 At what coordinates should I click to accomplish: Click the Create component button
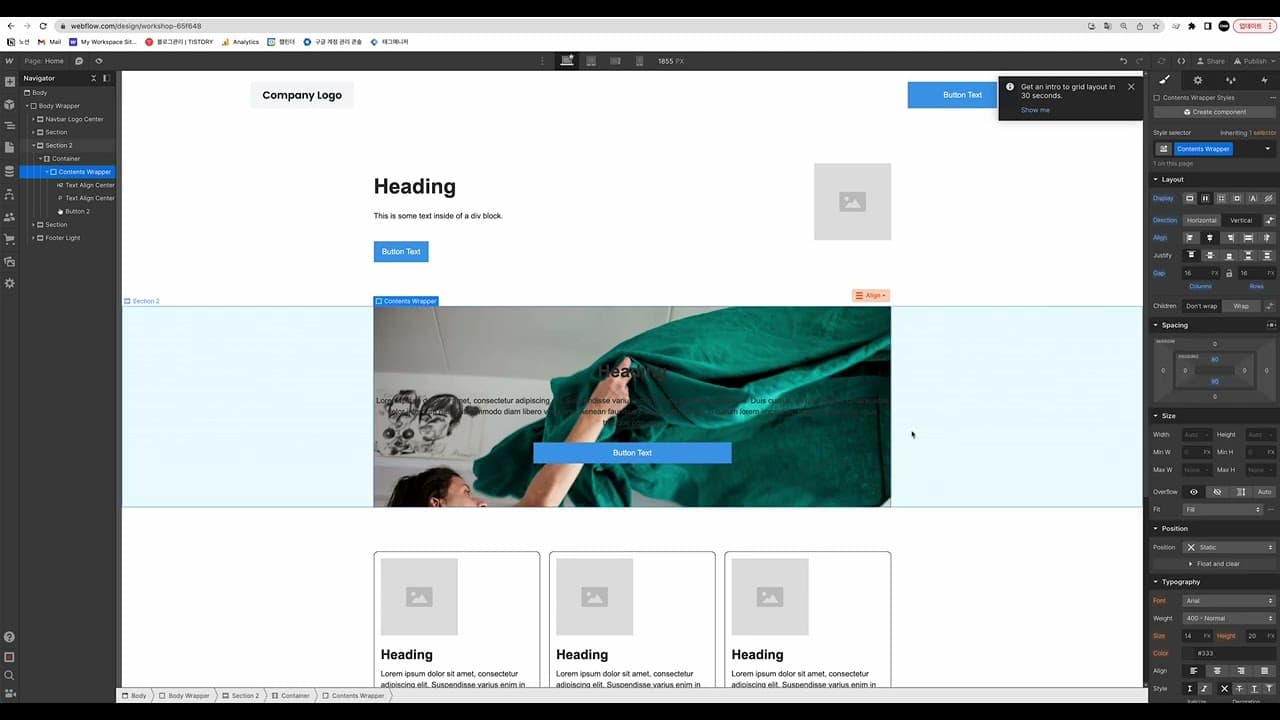pyautogui.click(x=1214, y=112)
